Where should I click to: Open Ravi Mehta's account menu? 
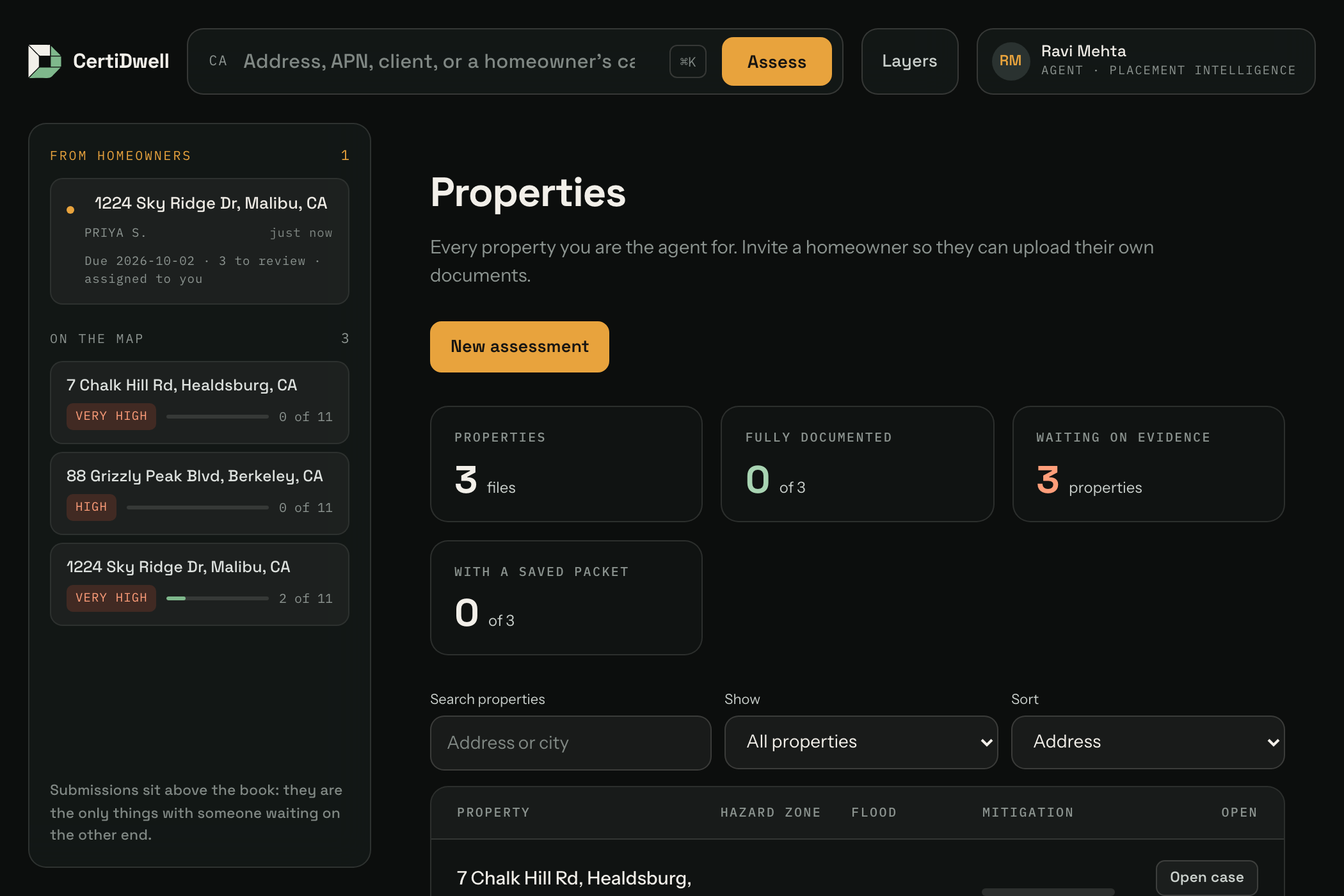pyautogui.click(x=1146, y=61)
